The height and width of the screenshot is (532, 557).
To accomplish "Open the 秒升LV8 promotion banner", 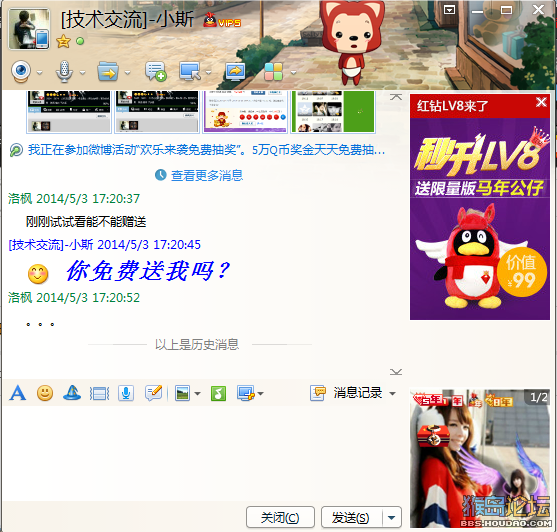I will (480, 219).
